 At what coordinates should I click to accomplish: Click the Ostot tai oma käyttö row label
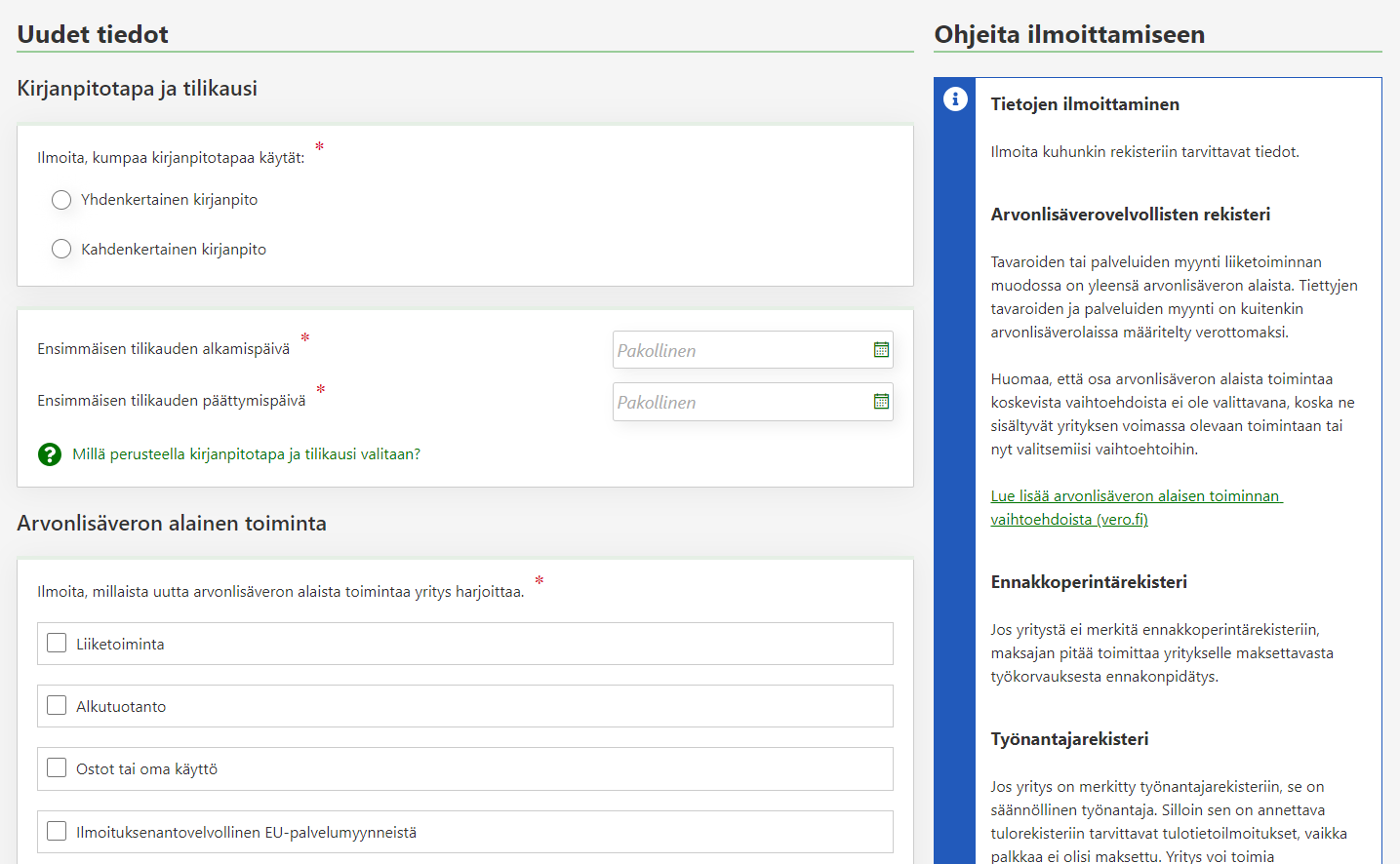pos(146,769)
